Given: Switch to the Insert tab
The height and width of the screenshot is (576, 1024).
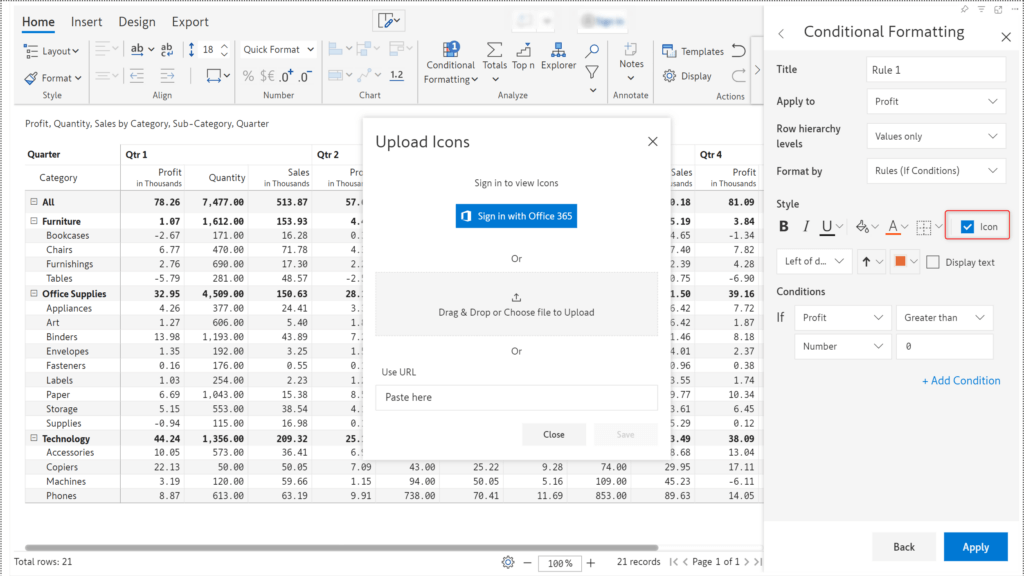Looking at the screenshot, I should click(86, 22).
